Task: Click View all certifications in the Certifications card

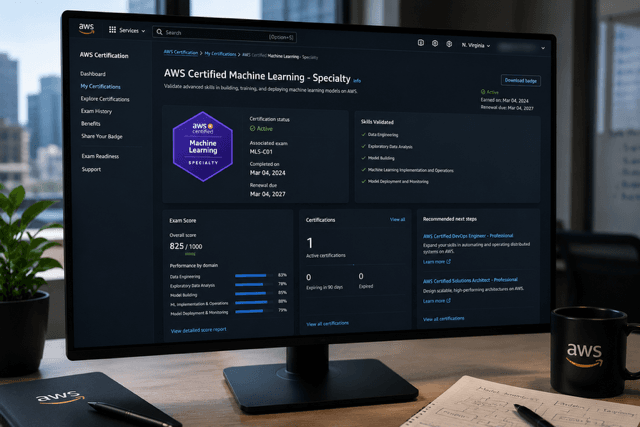Action: 327,323
